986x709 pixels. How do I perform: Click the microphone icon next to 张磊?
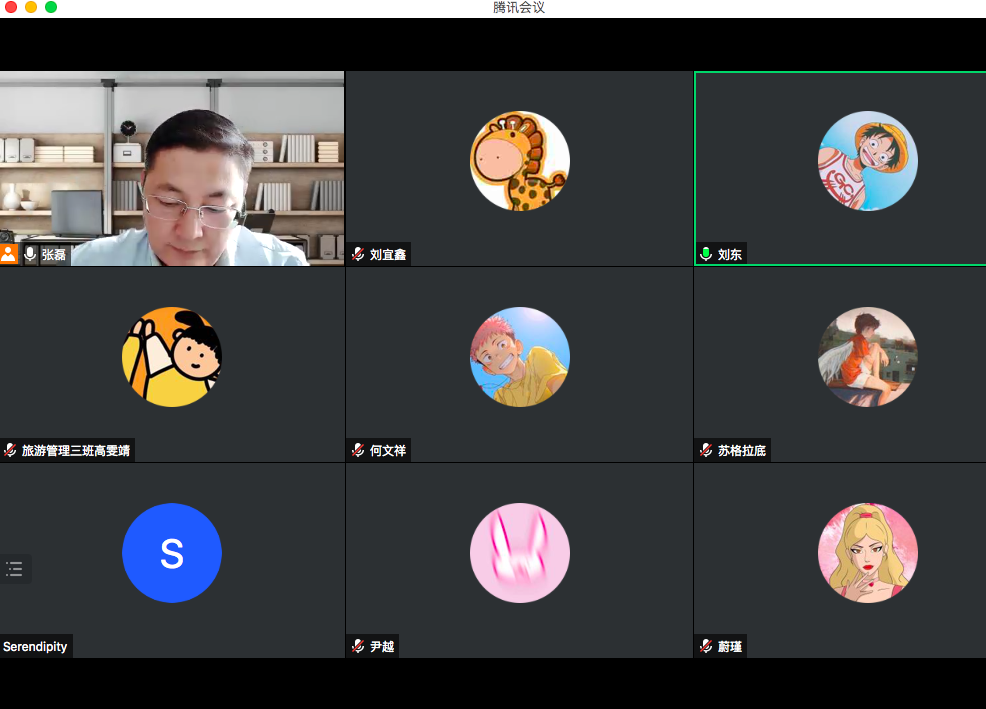coord(30,254)
